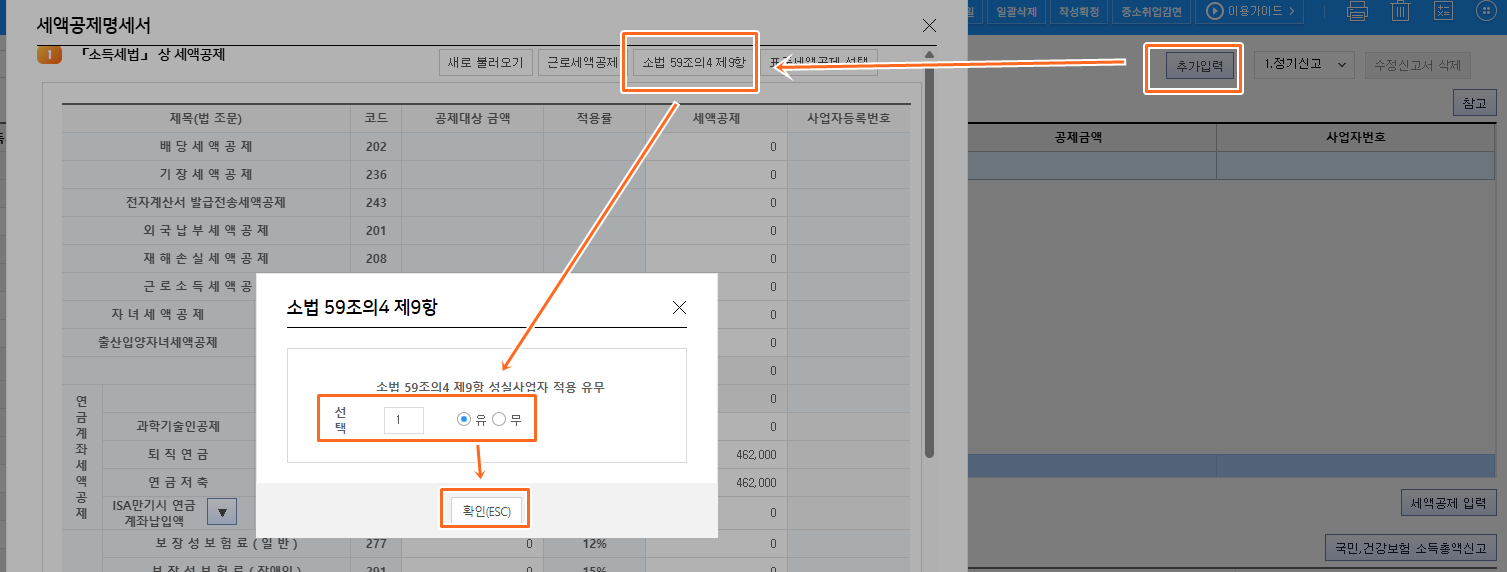Select the 배당세액공제 row

click(x=486, y=146)
